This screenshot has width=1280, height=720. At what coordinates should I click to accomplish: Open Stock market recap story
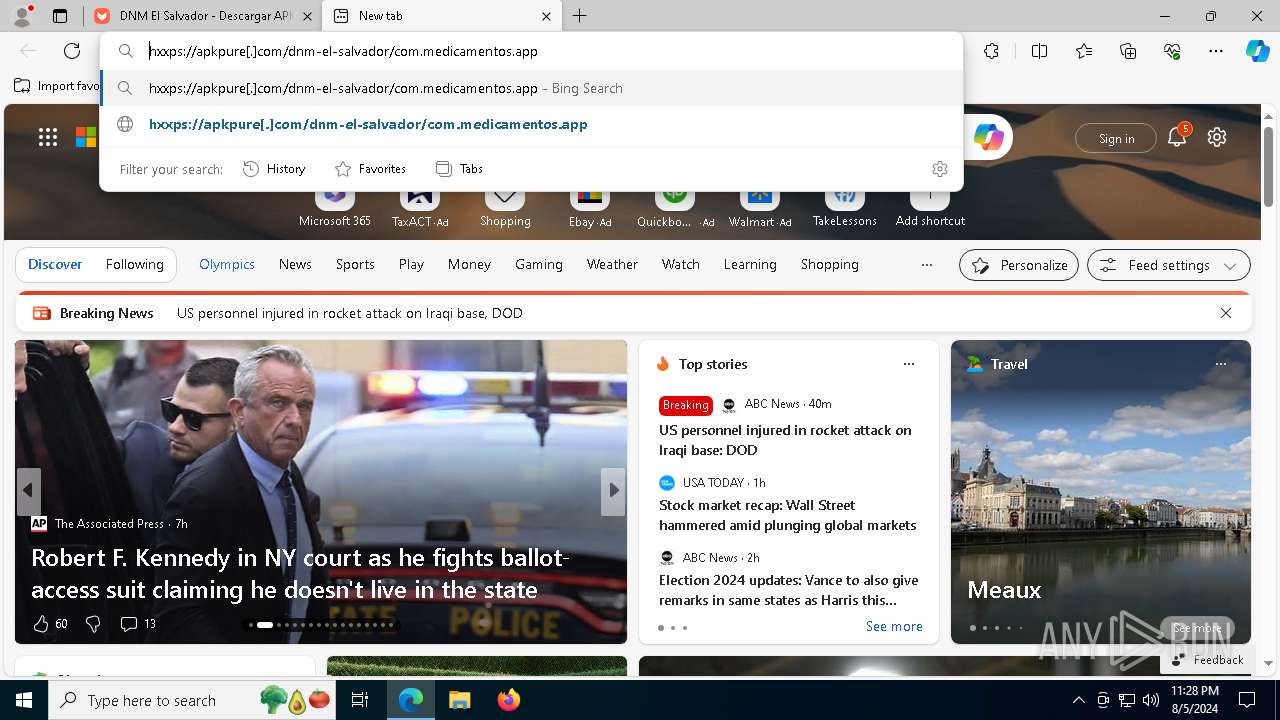point(788,515)
